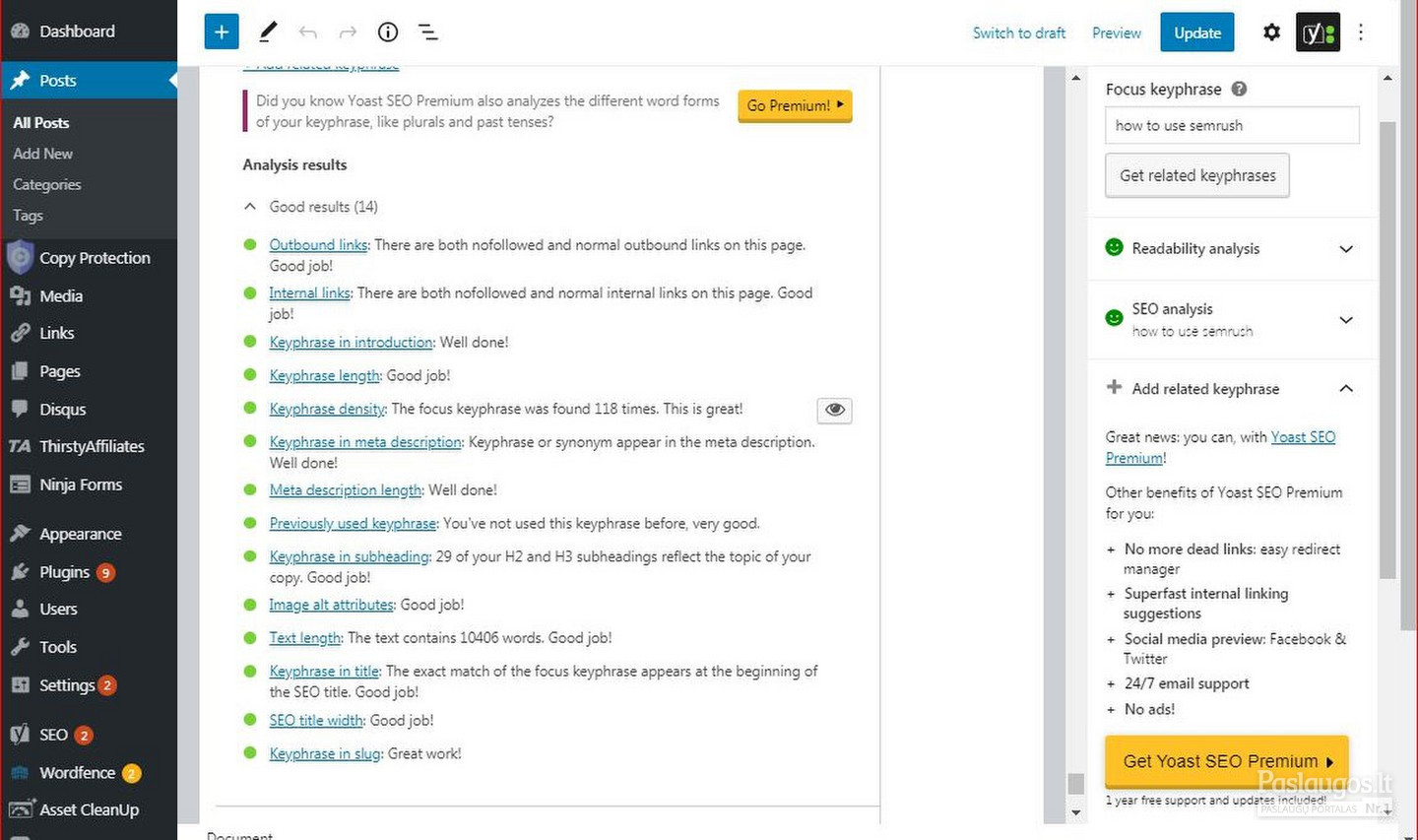
Task: Open the SEO title width link
Action: (316, 721)
